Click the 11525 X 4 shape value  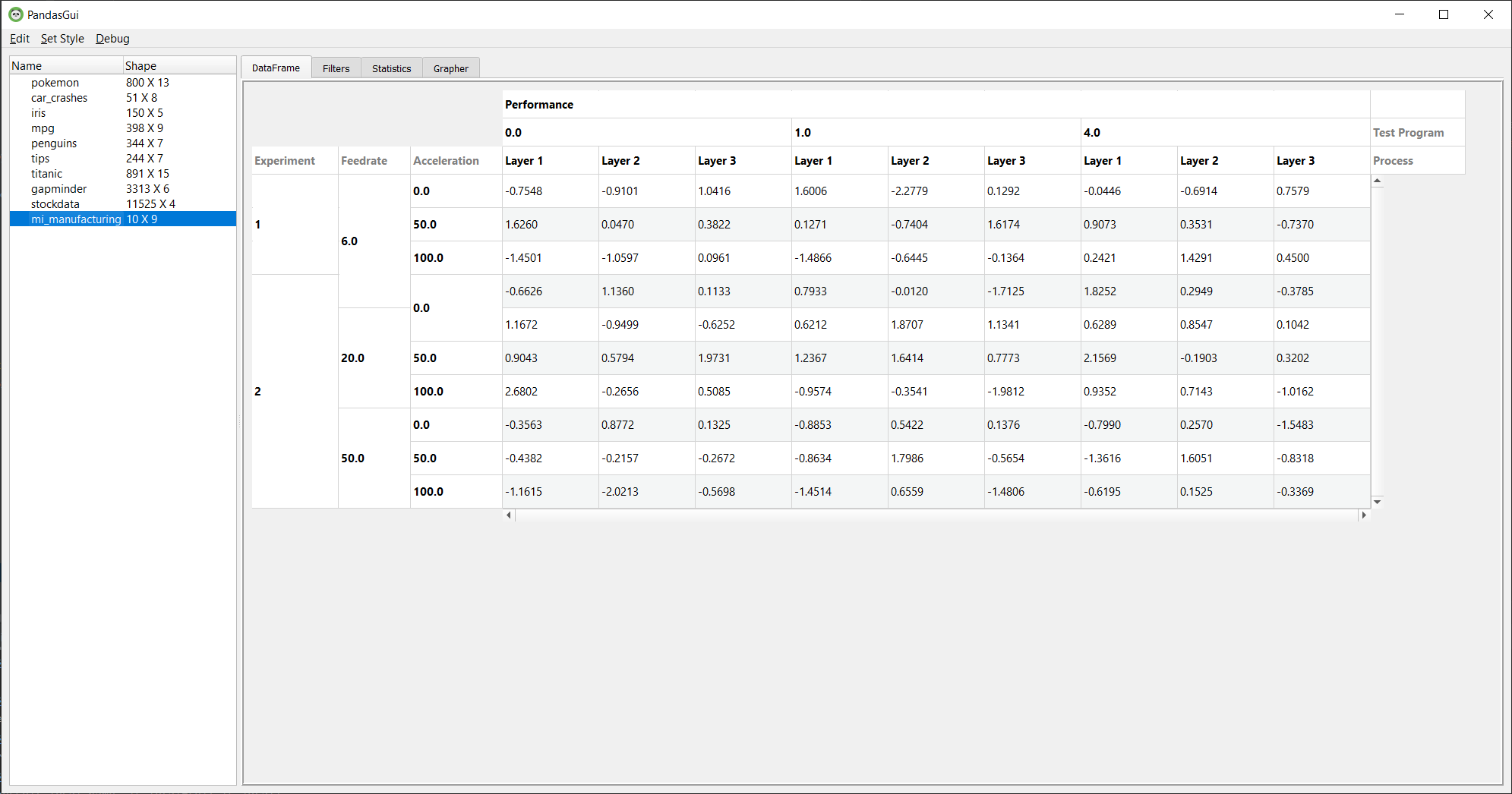coord(150,204)
